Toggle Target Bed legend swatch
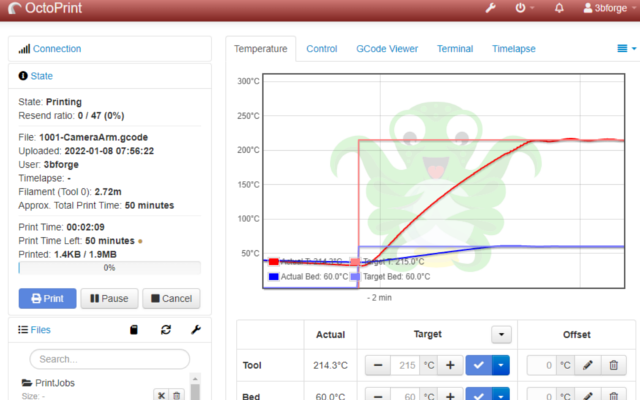 click(356, 277)
